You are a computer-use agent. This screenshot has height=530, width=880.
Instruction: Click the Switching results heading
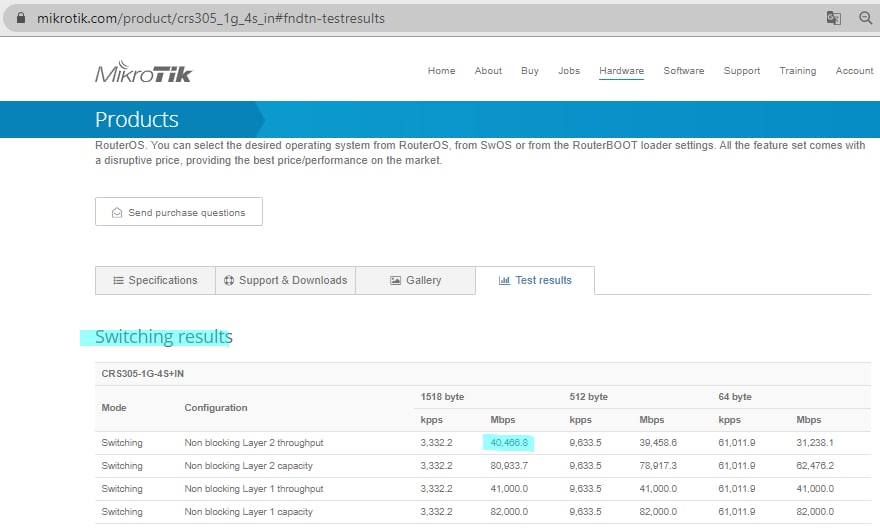(163, 337)
